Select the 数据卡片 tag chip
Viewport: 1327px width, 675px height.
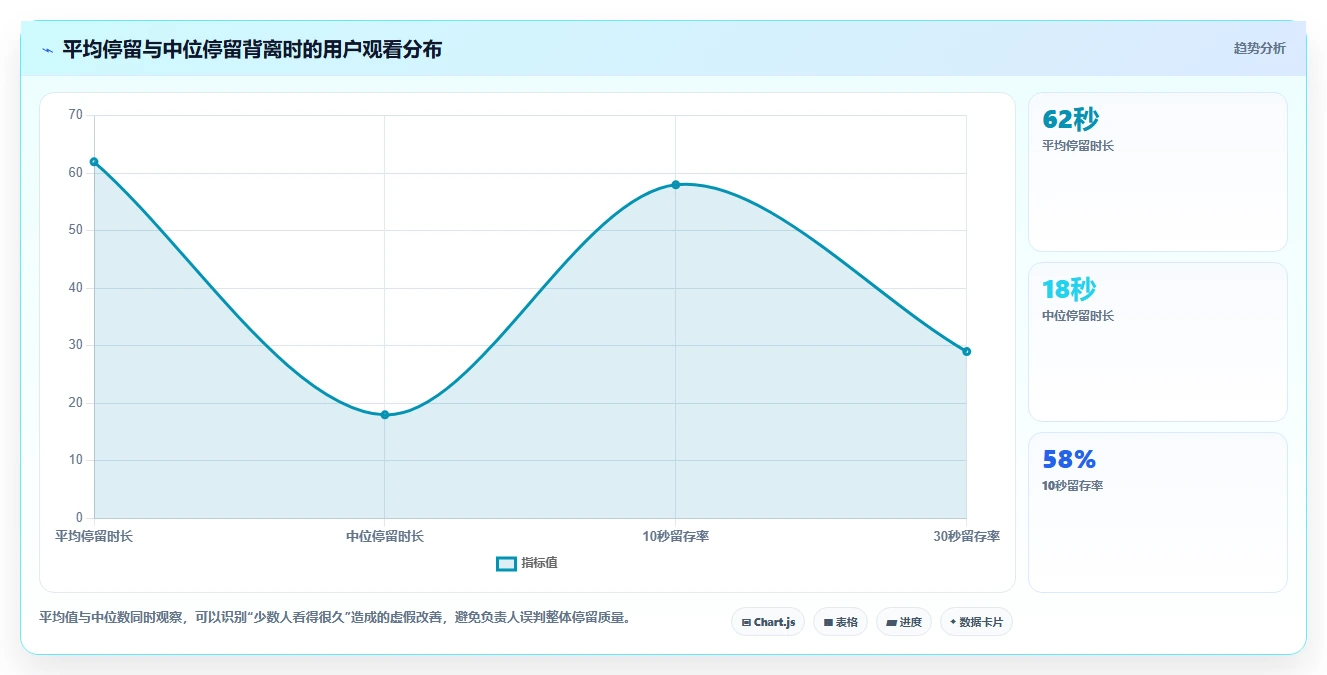pyautogui.click(x=976, y=622)
